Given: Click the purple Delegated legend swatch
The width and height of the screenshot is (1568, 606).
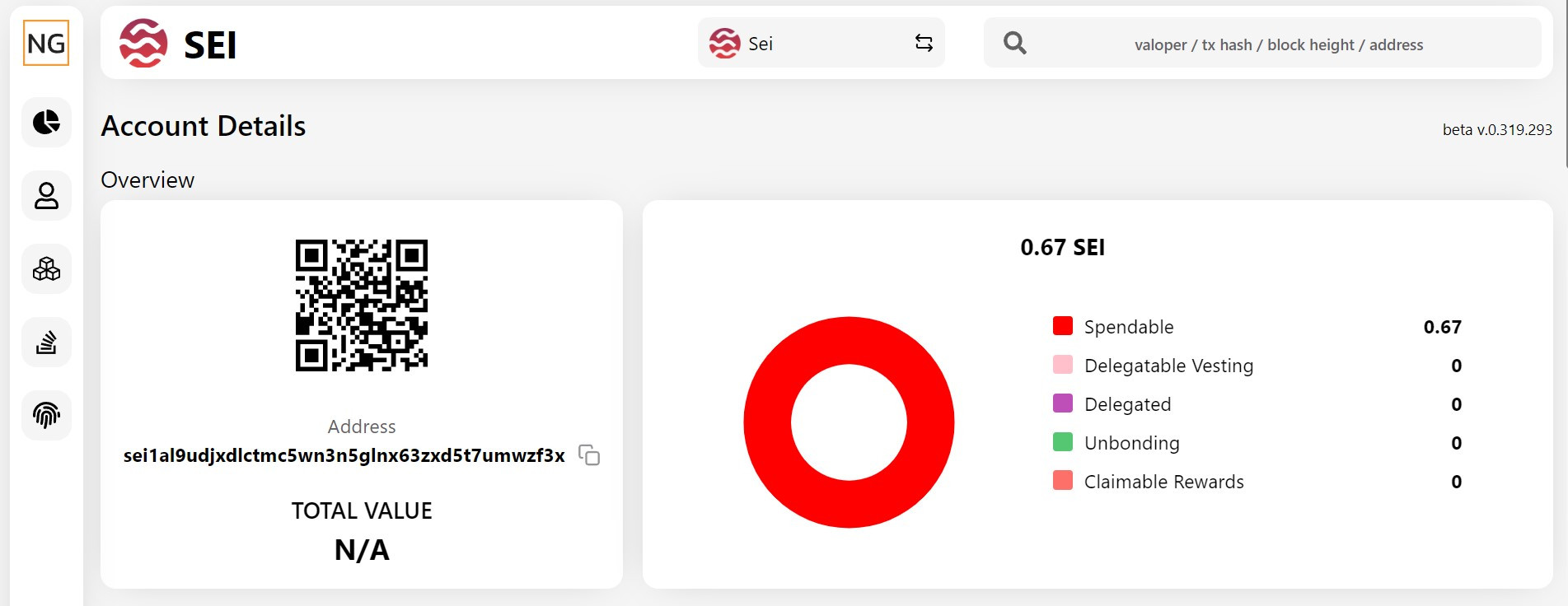Looking at the screenshot, I should [x=1063, y=403].
